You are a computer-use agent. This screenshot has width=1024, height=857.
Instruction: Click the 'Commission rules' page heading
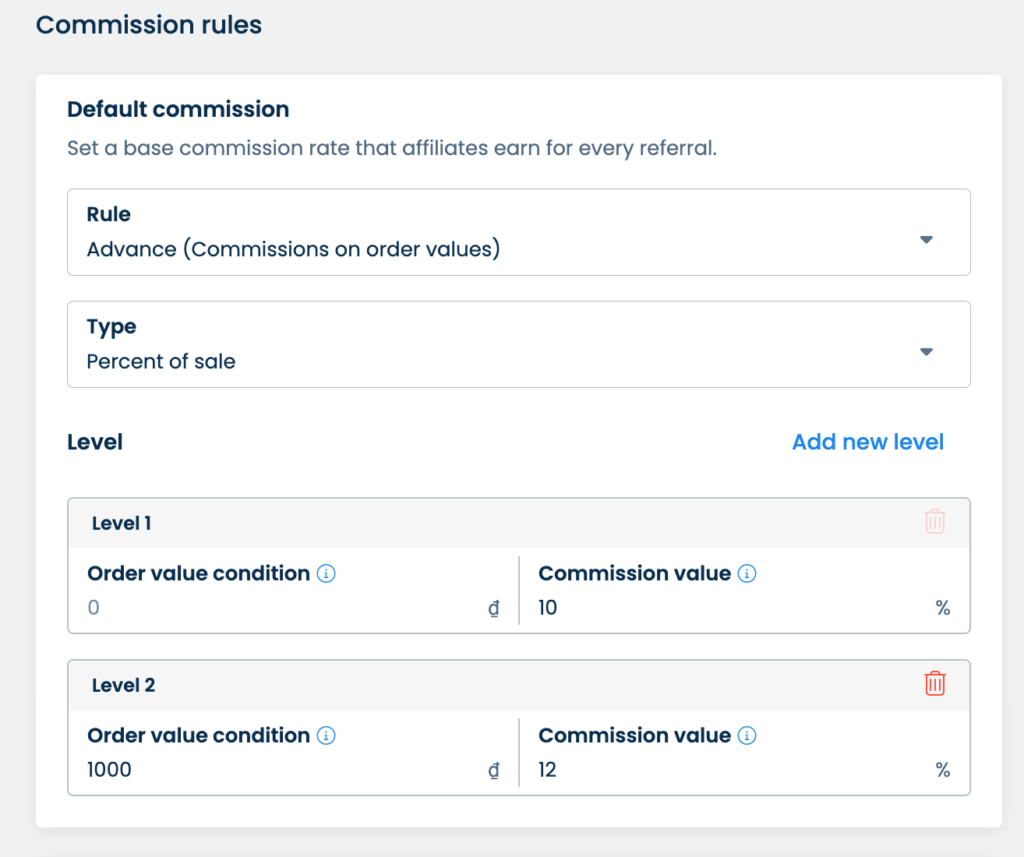click(x=149, y=25)
